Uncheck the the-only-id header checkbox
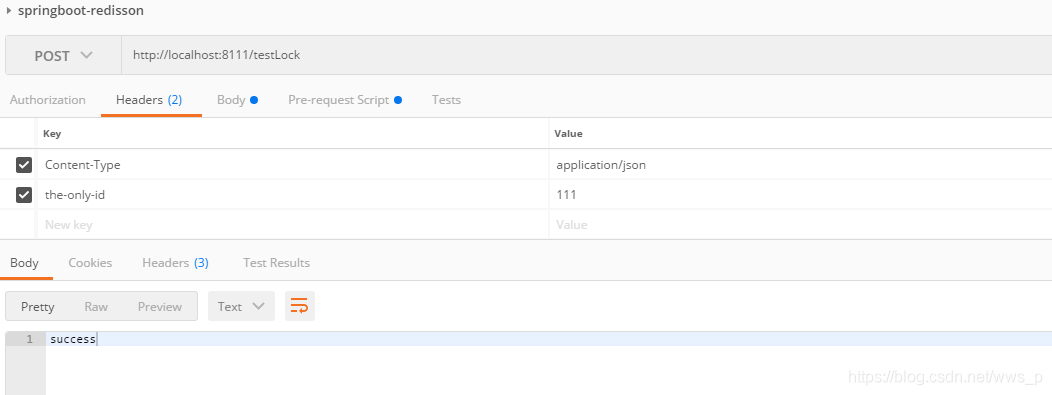The width and height of the screenshot is (1052, 395). point(24,195)
